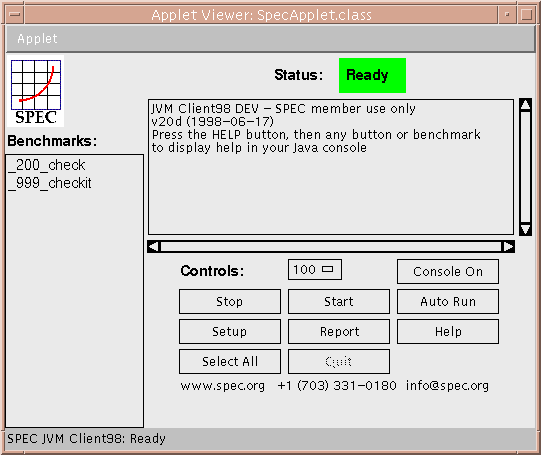This screenshot has height=455, width=541.
Task: Click the vertical scrollbar track of text area
Action: click(525, 167)
